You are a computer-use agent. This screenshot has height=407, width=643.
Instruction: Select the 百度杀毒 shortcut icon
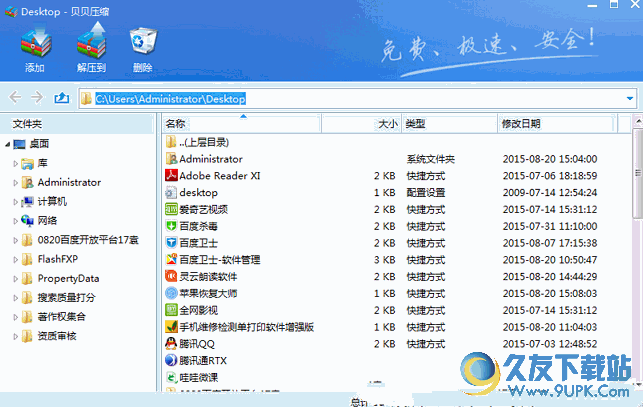tap(171, 226)
